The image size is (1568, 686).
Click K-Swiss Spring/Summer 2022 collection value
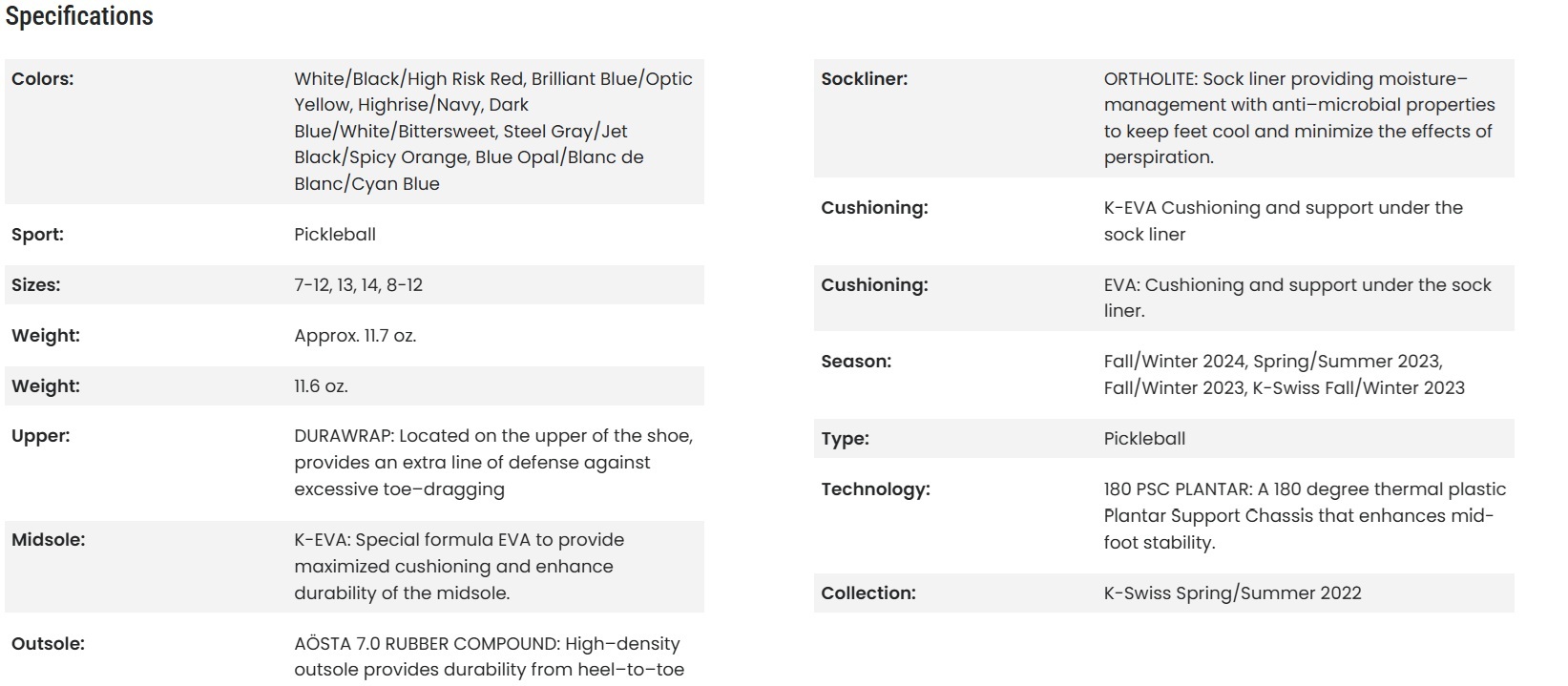point(1232,593)
